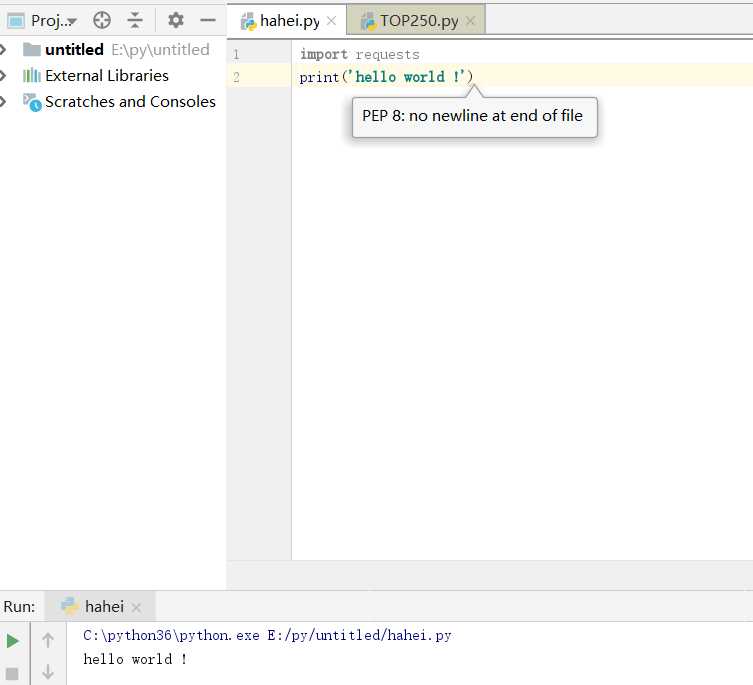The image size is (753, 685).
Task: Select External Libraries in tree
Action: [107, 75]
